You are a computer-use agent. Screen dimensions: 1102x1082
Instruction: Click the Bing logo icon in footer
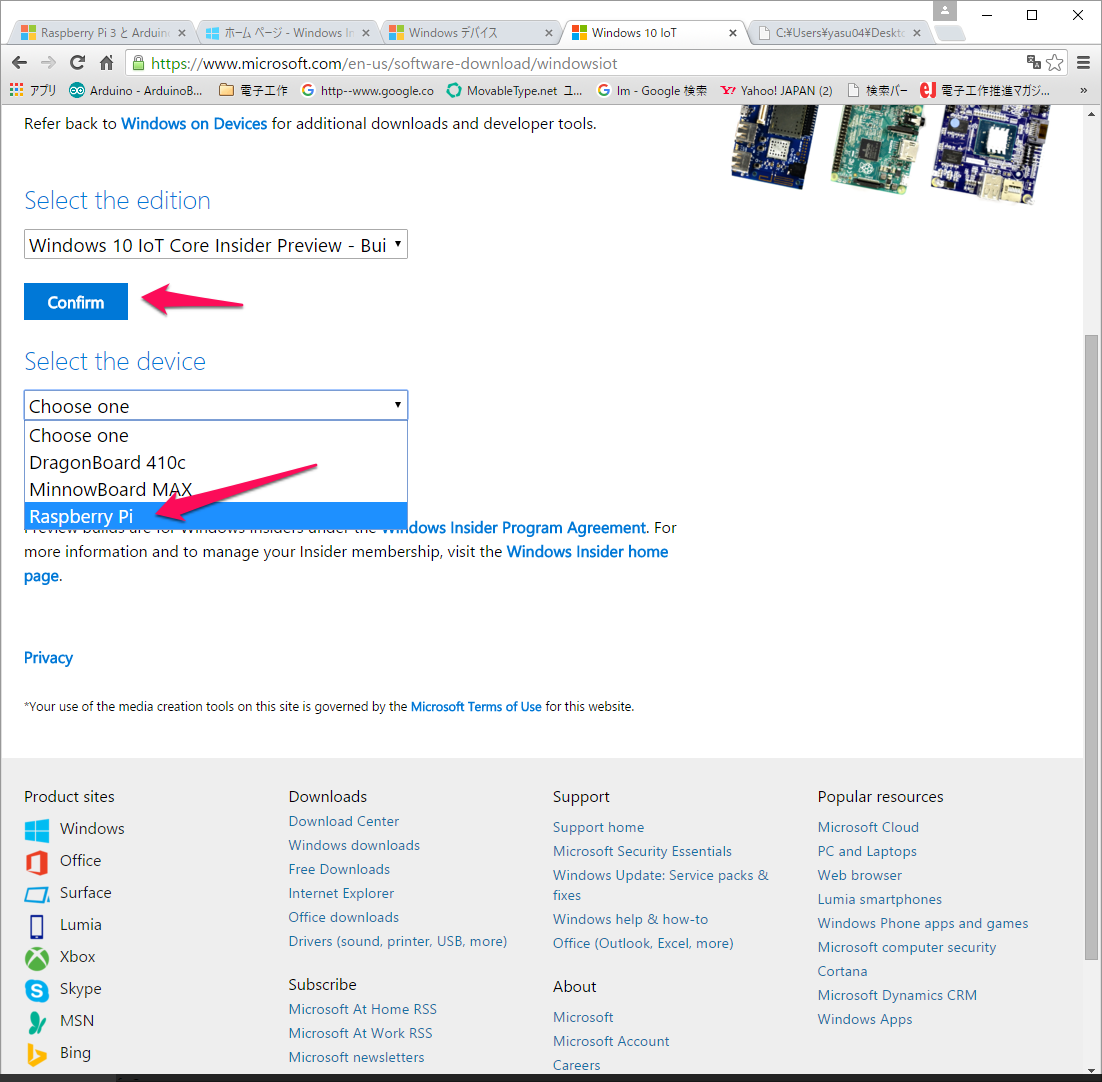point(37,1054)
